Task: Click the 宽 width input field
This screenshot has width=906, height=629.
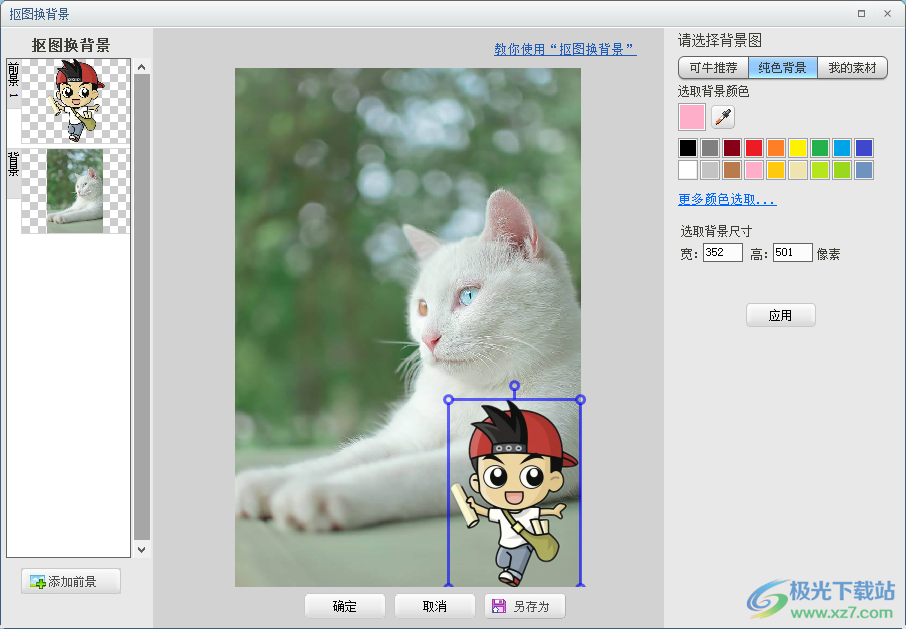Action: [x=723, y=252]
